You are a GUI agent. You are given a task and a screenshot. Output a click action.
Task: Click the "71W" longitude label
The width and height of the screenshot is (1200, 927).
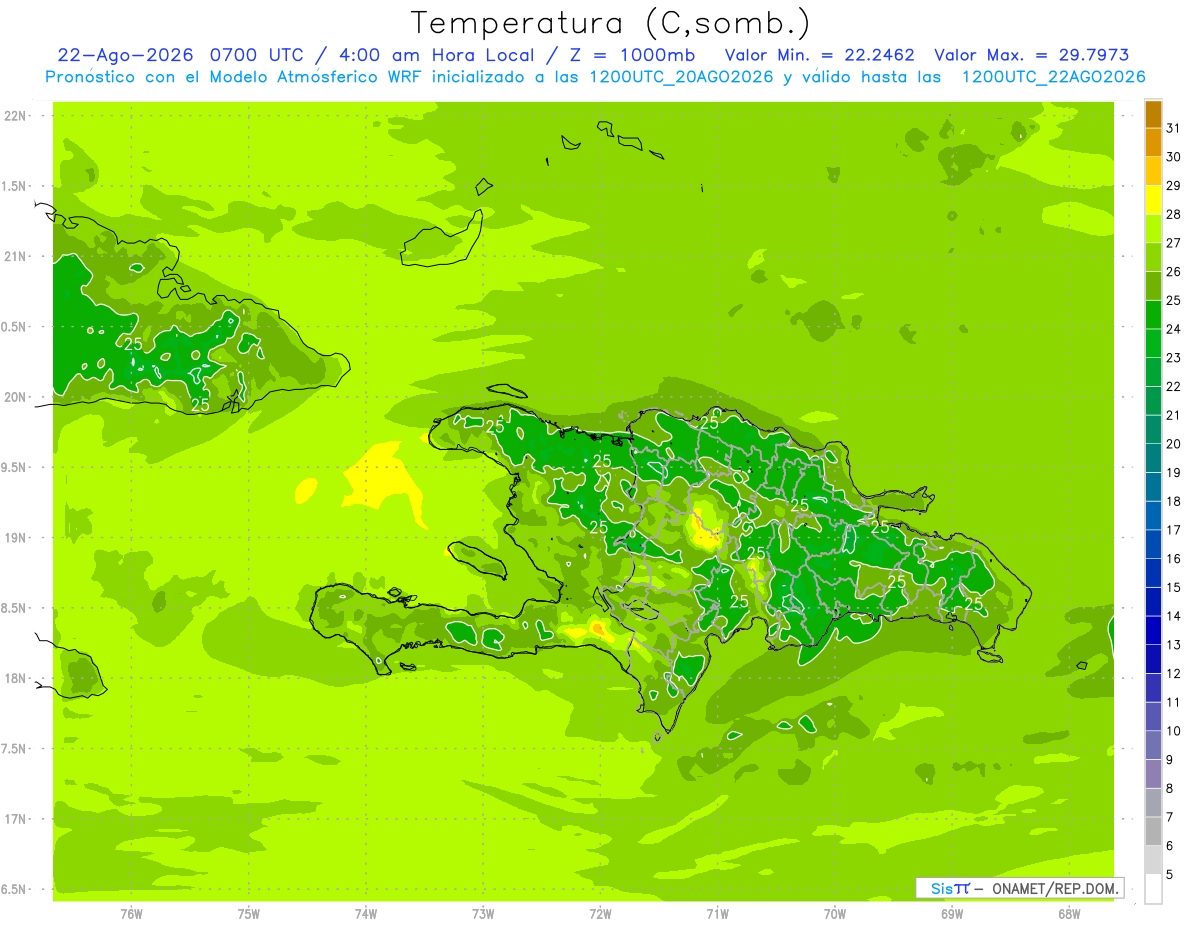pos(717,914)
